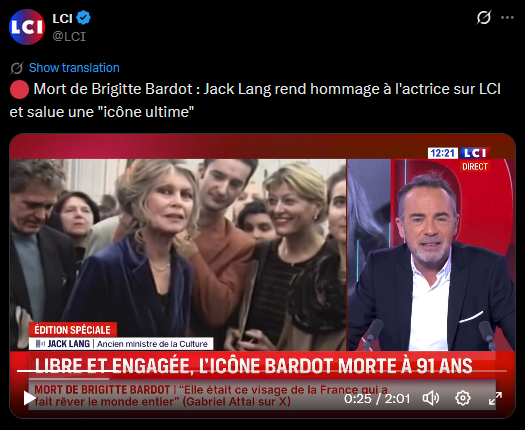The width and height of the screenshot is (525, 430).
Task: Mute the video with the speaker icon
Action: pos(431,398)
